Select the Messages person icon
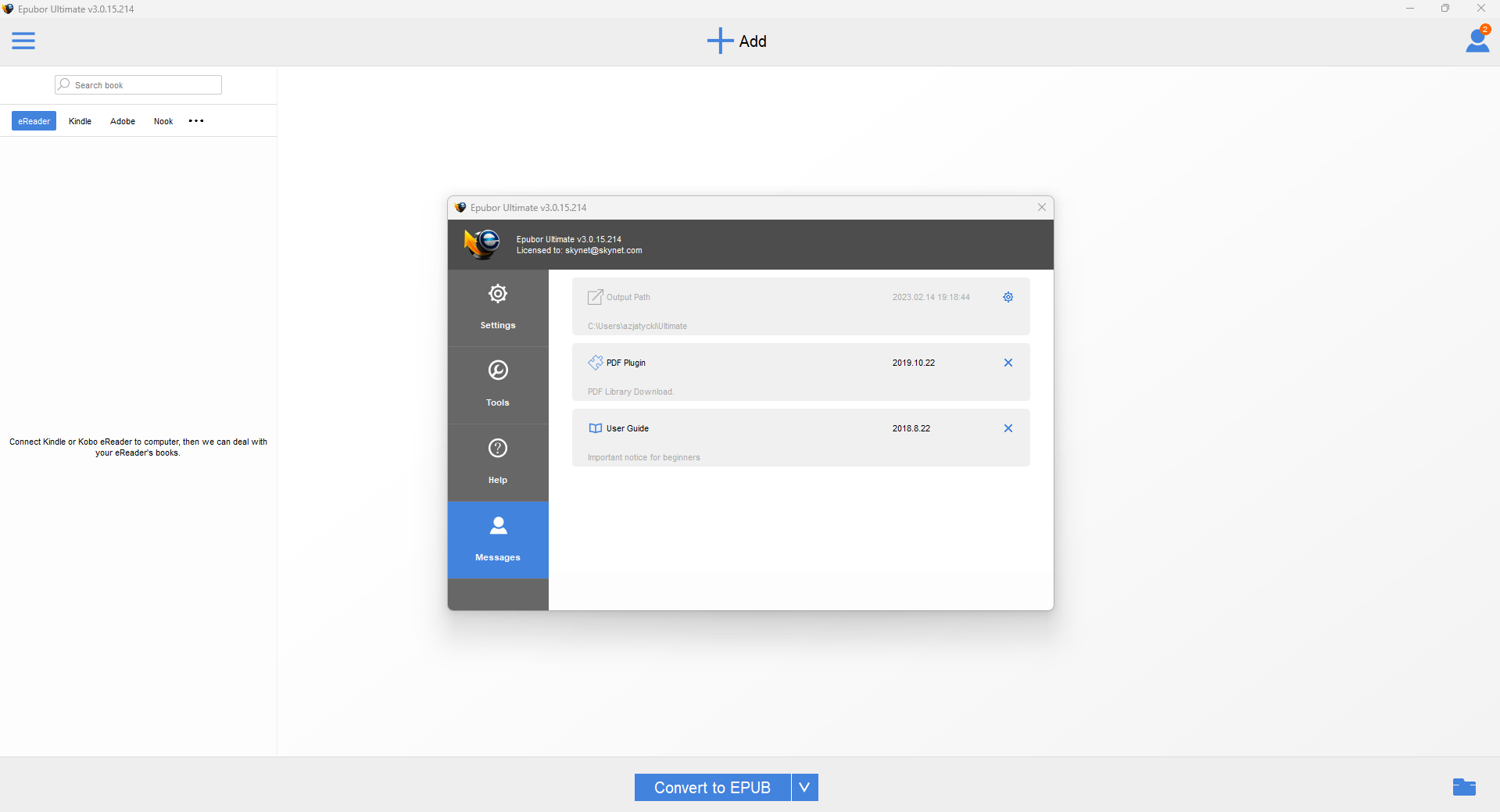The height and width of the screenshot is (812, 1500). [498, 525]
